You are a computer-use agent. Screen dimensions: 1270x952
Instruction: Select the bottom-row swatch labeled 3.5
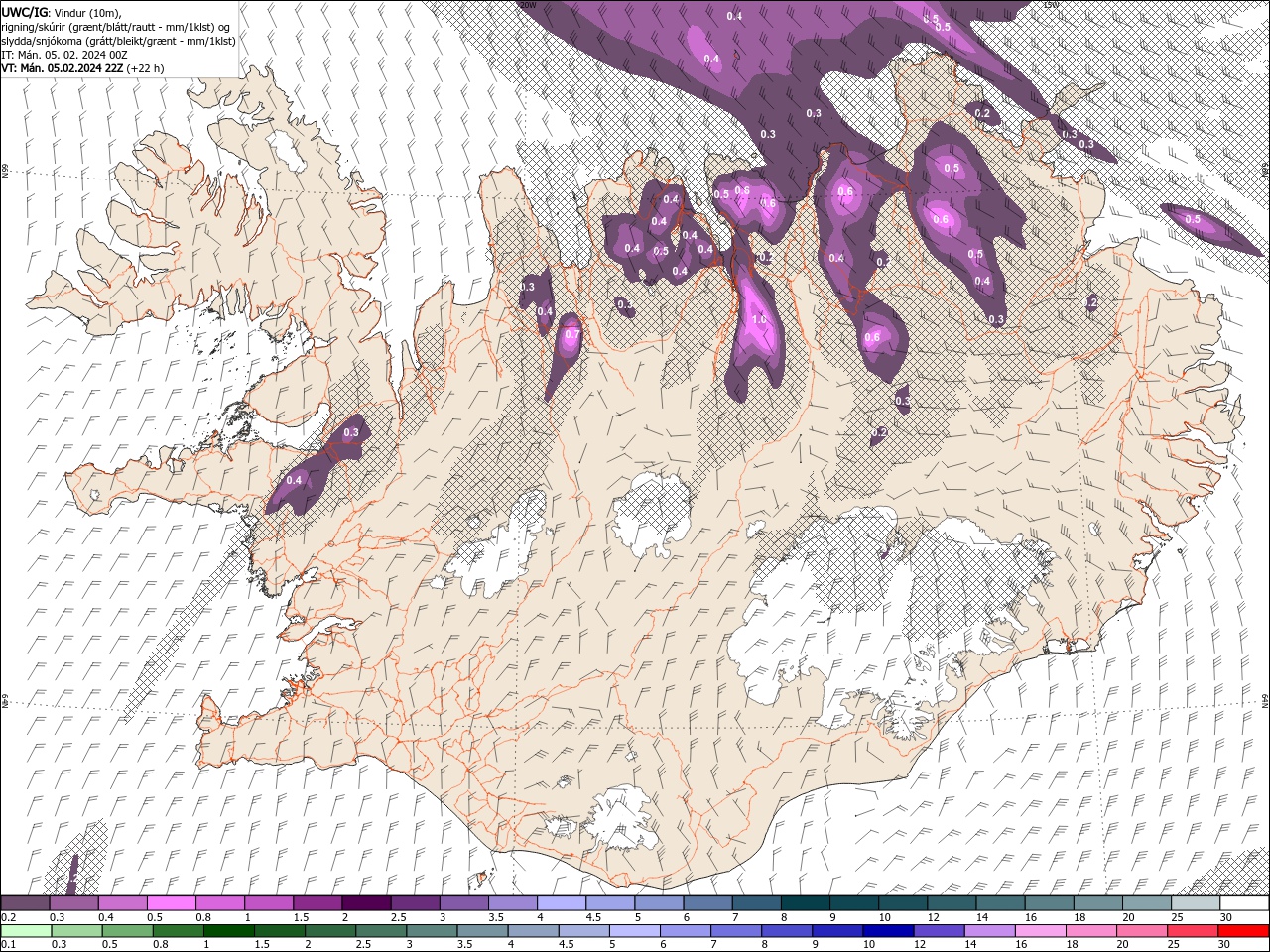point(480,931)
